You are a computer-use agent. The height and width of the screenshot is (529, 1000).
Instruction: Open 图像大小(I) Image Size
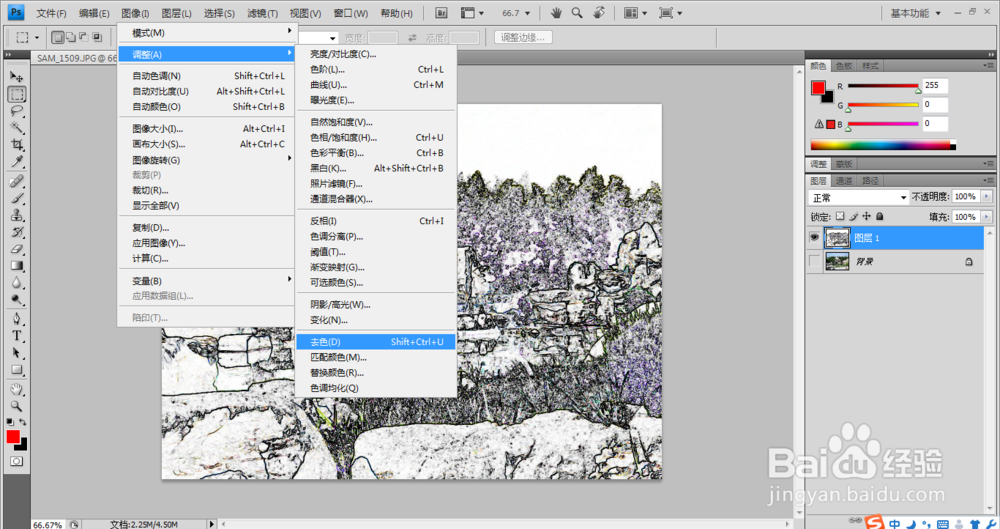208,129
